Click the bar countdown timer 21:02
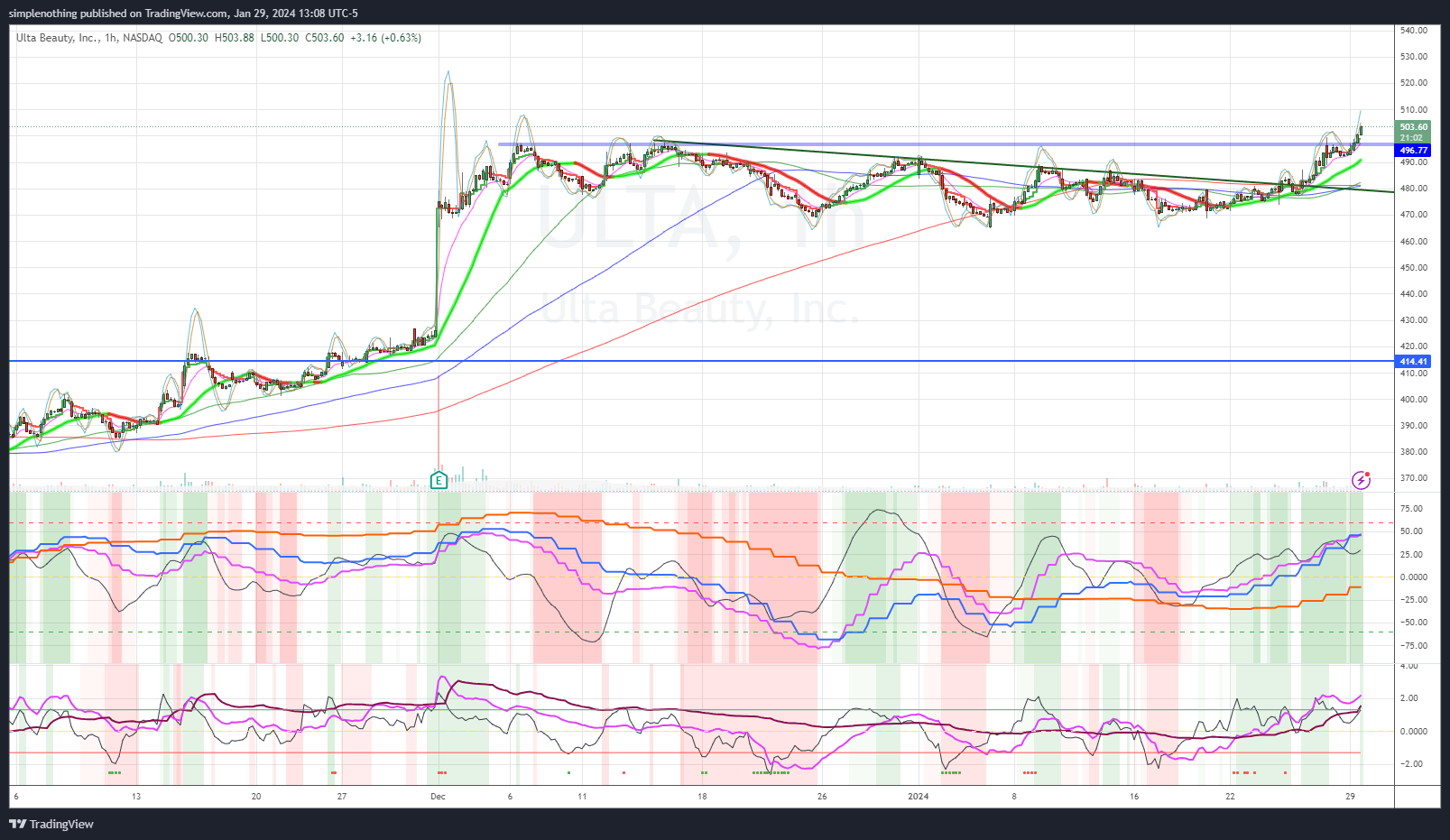Viewport: 1450px width, 840px height. click(x=1413, y=138)
